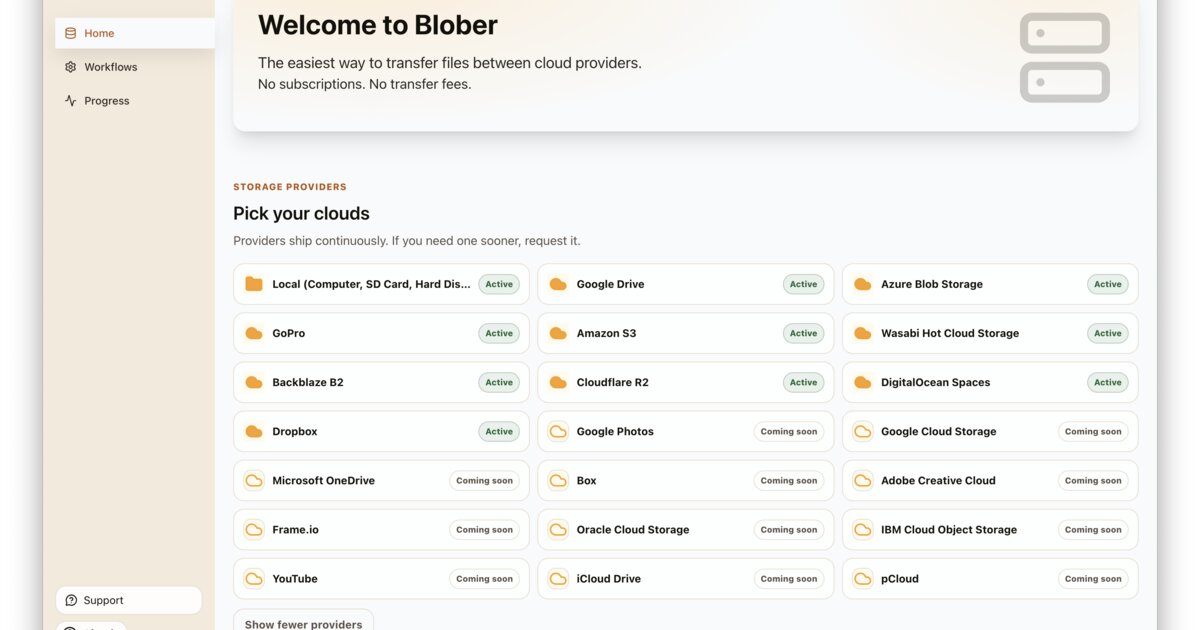
Task: Click the Support help-circle icon
Action: 71,600
